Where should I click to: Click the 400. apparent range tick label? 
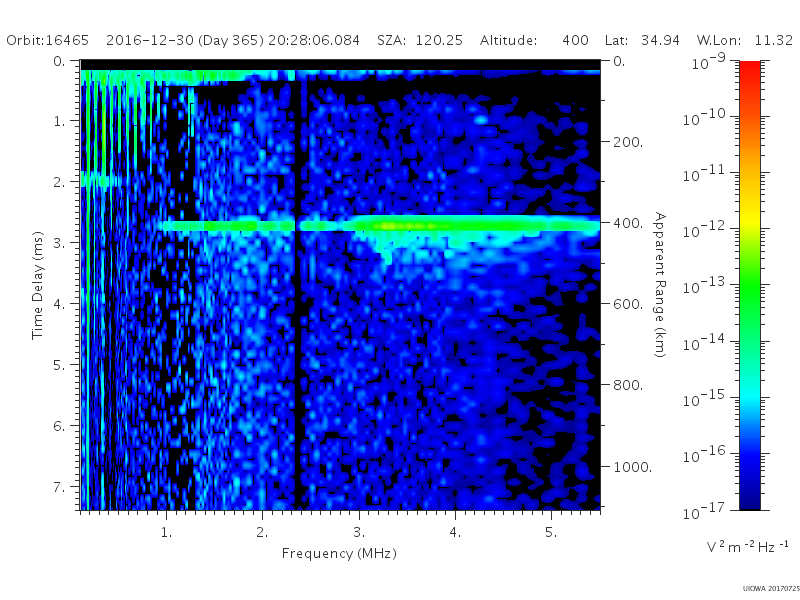628,223
